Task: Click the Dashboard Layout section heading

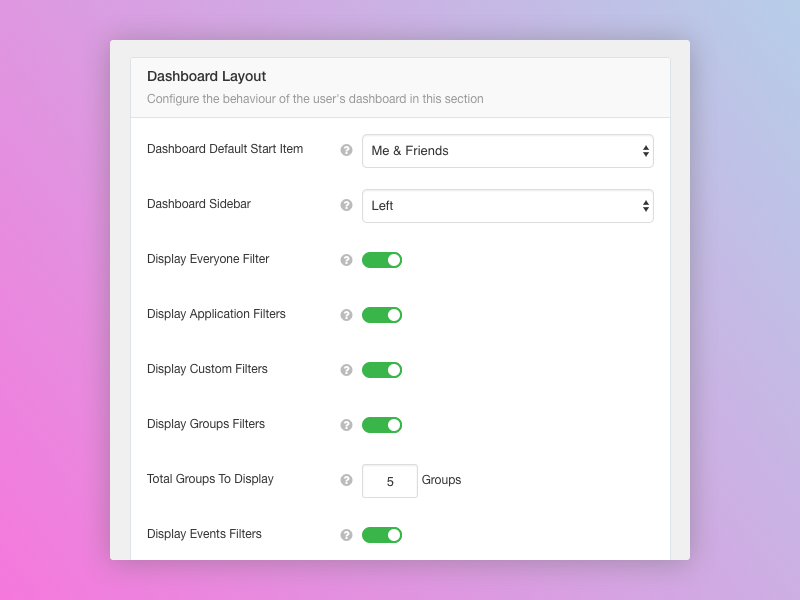Action: (206, 76)
